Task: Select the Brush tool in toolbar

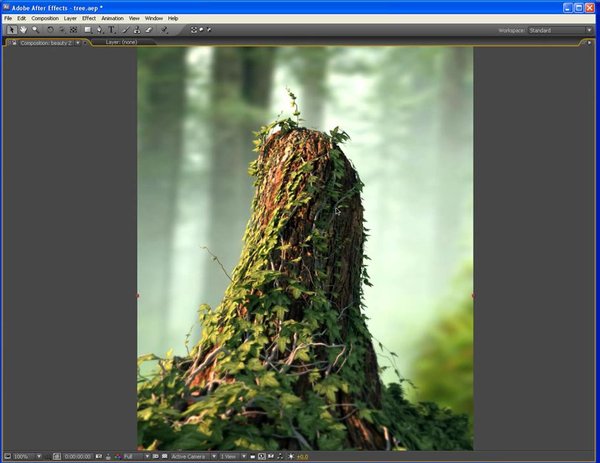Action: click(x=124, y=30)
